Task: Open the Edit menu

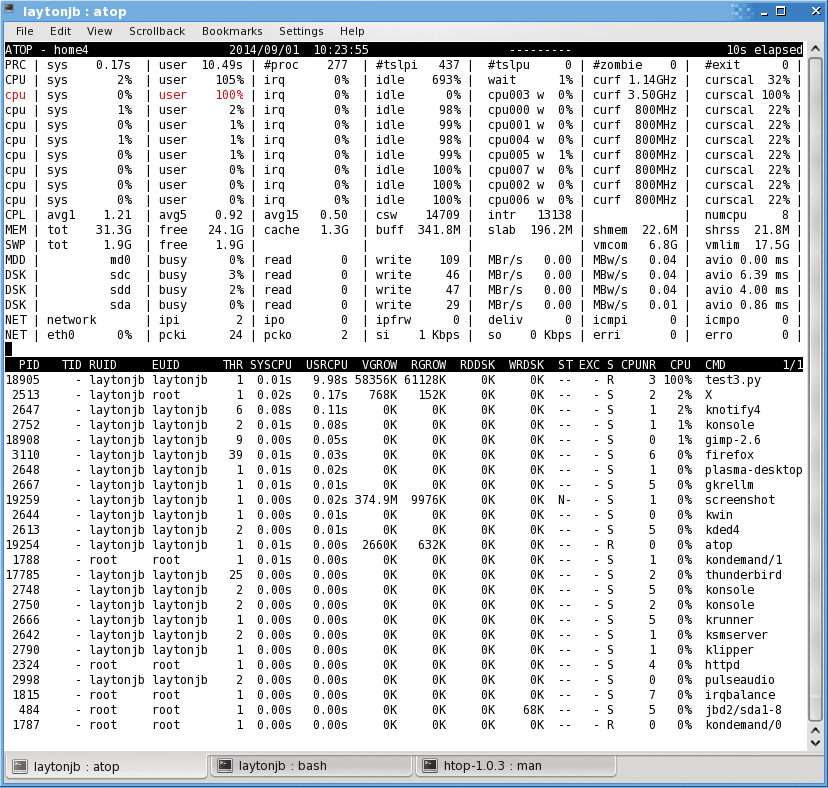Action: click(x=60, y=30)
